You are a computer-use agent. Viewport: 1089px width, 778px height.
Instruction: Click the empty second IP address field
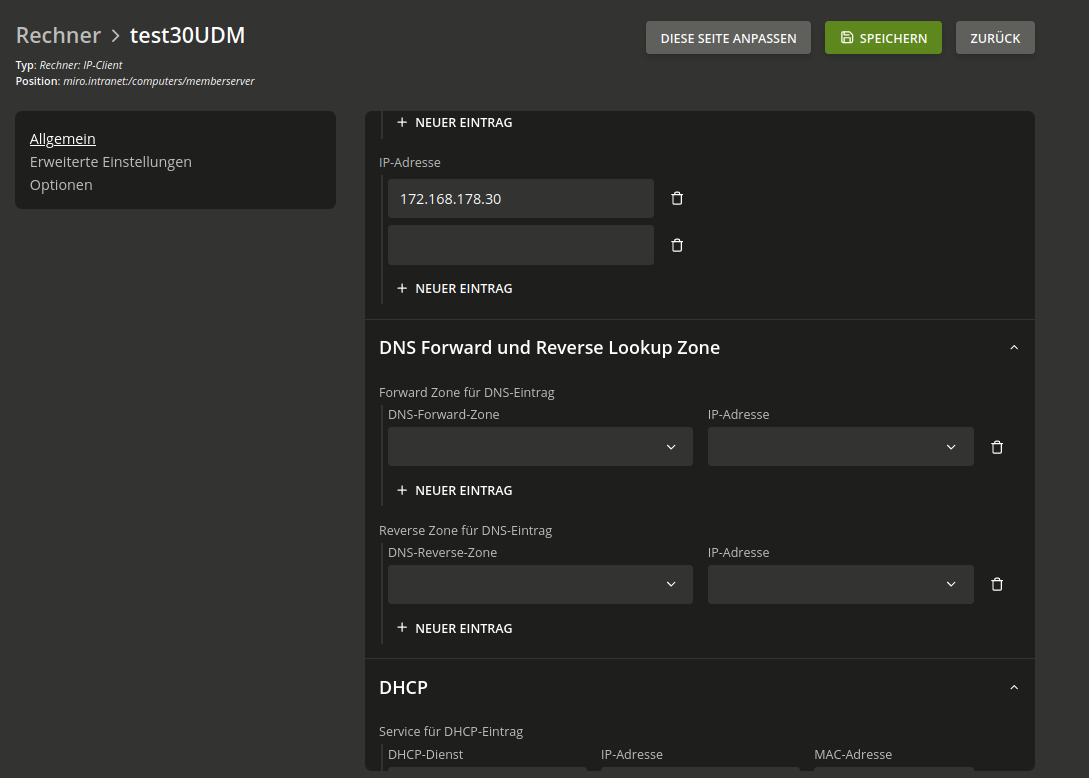coord(520,245)
